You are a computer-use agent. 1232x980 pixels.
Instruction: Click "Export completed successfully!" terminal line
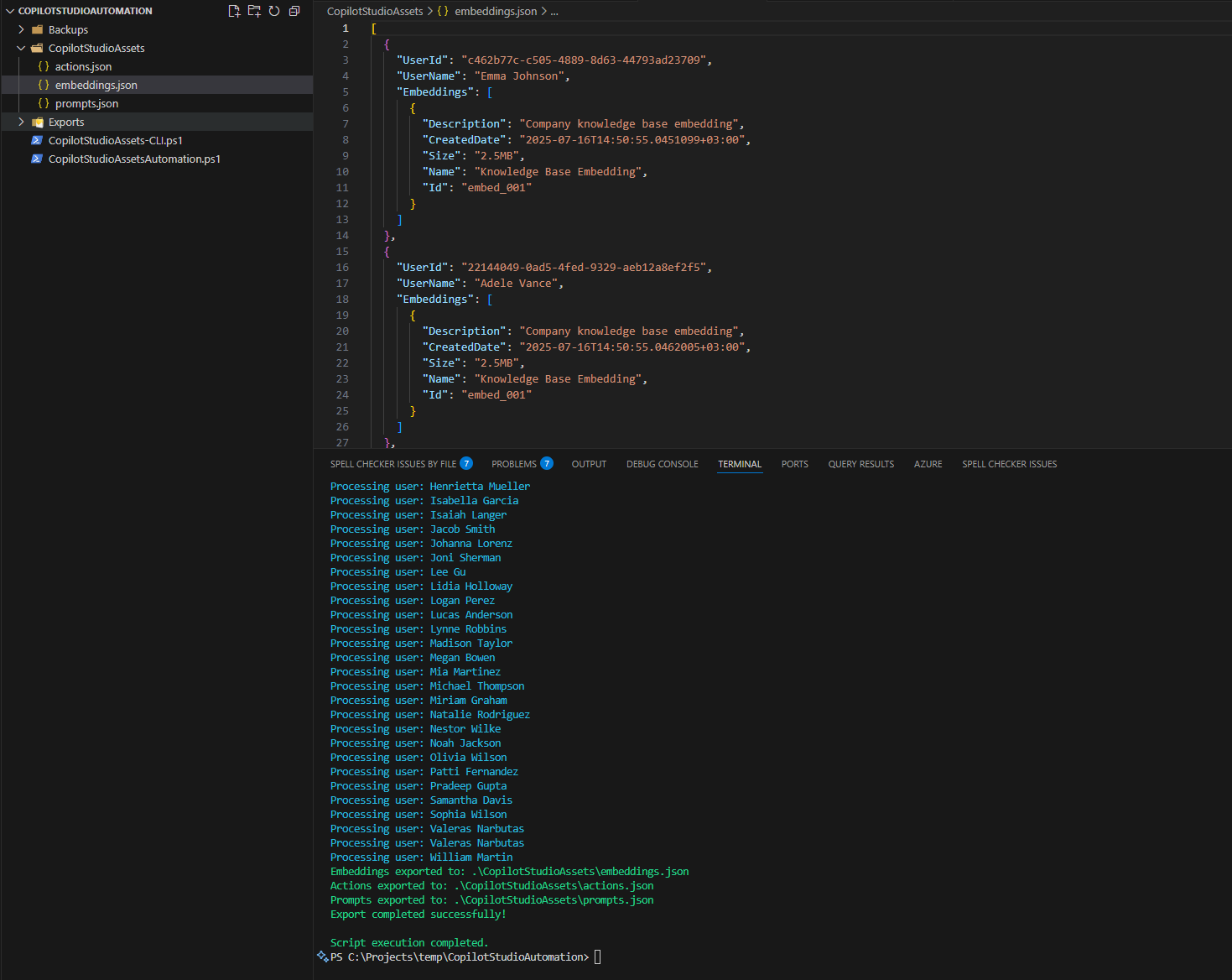(x=418, y=915)
